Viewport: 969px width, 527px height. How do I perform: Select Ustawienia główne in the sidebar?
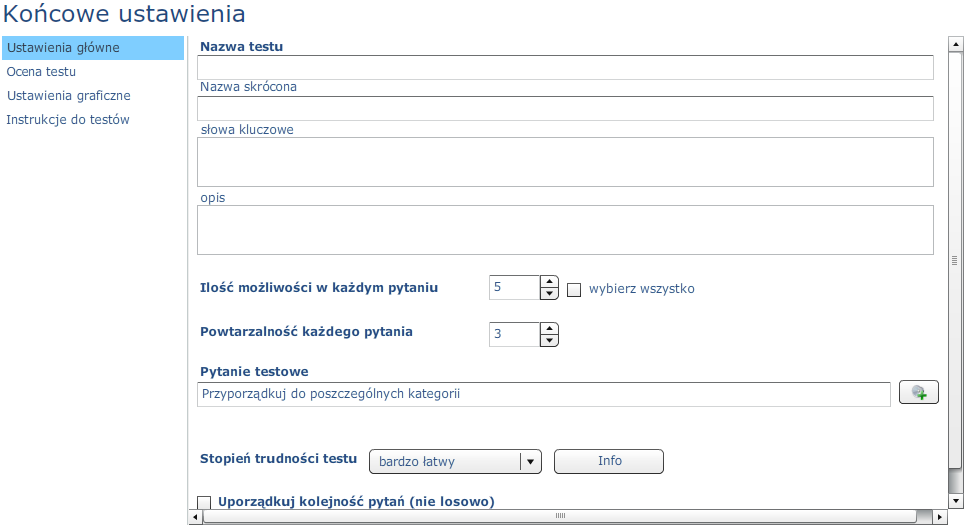point(93,48)
